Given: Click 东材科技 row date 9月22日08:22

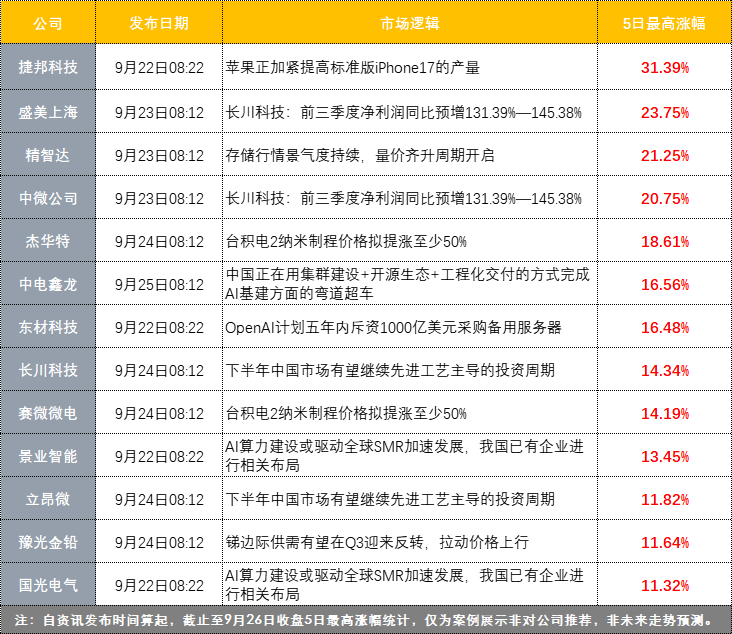Looking at the screenshot, I should [159, 327].
